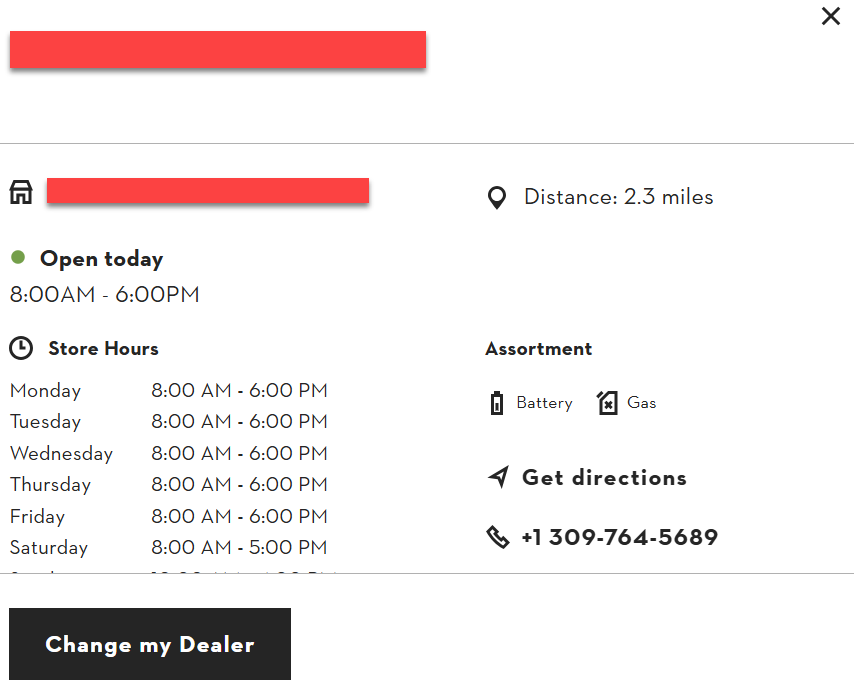The height and width of the screenshot is (680, 854).
Task: Click the redacted dealer title at top
Action: pyautogui.click(x=218, y=50)
